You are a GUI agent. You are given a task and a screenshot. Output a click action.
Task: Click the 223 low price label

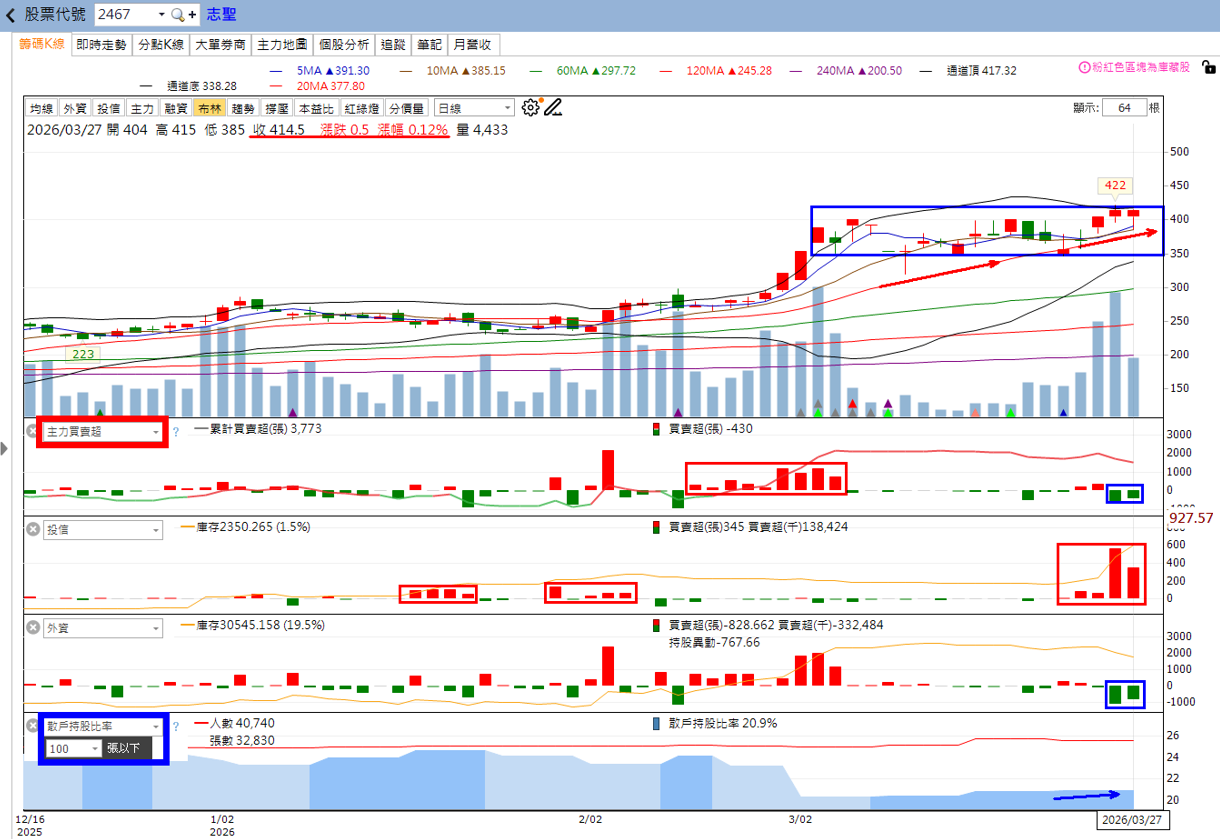(x=82, y=354)
